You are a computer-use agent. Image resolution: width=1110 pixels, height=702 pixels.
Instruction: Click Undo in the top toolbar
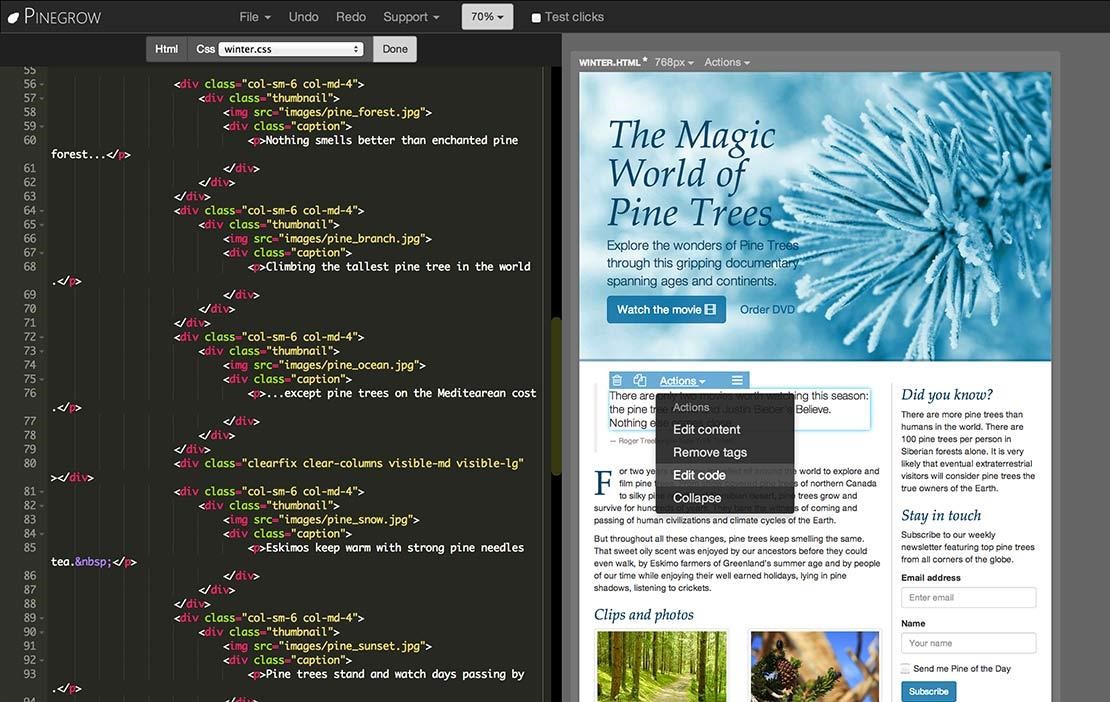[x=303, y=16]
